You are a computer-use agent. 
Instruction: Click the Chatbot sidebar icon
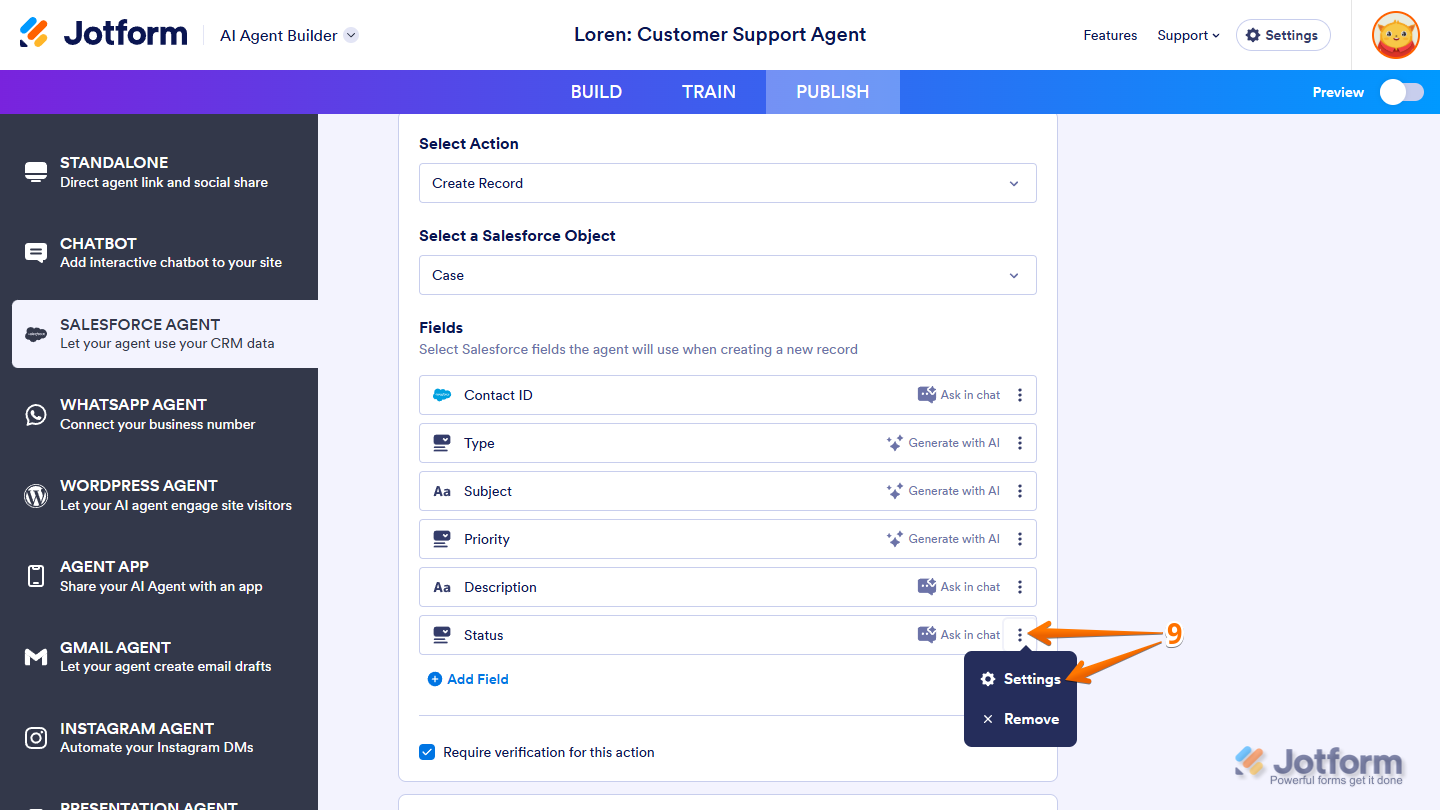[36, 253]
